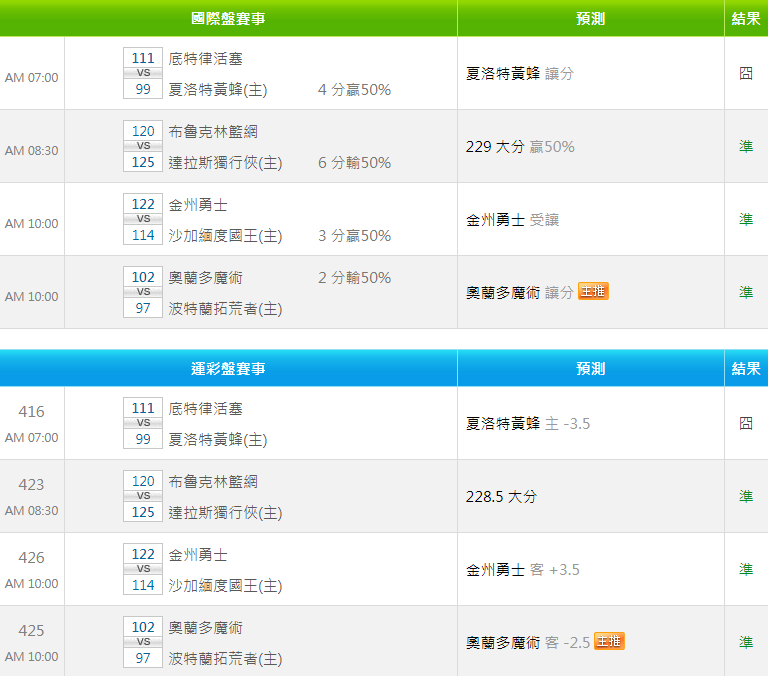The width and height of the screenshot is (768, 676).
Task: Click the 運彩盤賽事 blue header
Action: click(228, 368)
